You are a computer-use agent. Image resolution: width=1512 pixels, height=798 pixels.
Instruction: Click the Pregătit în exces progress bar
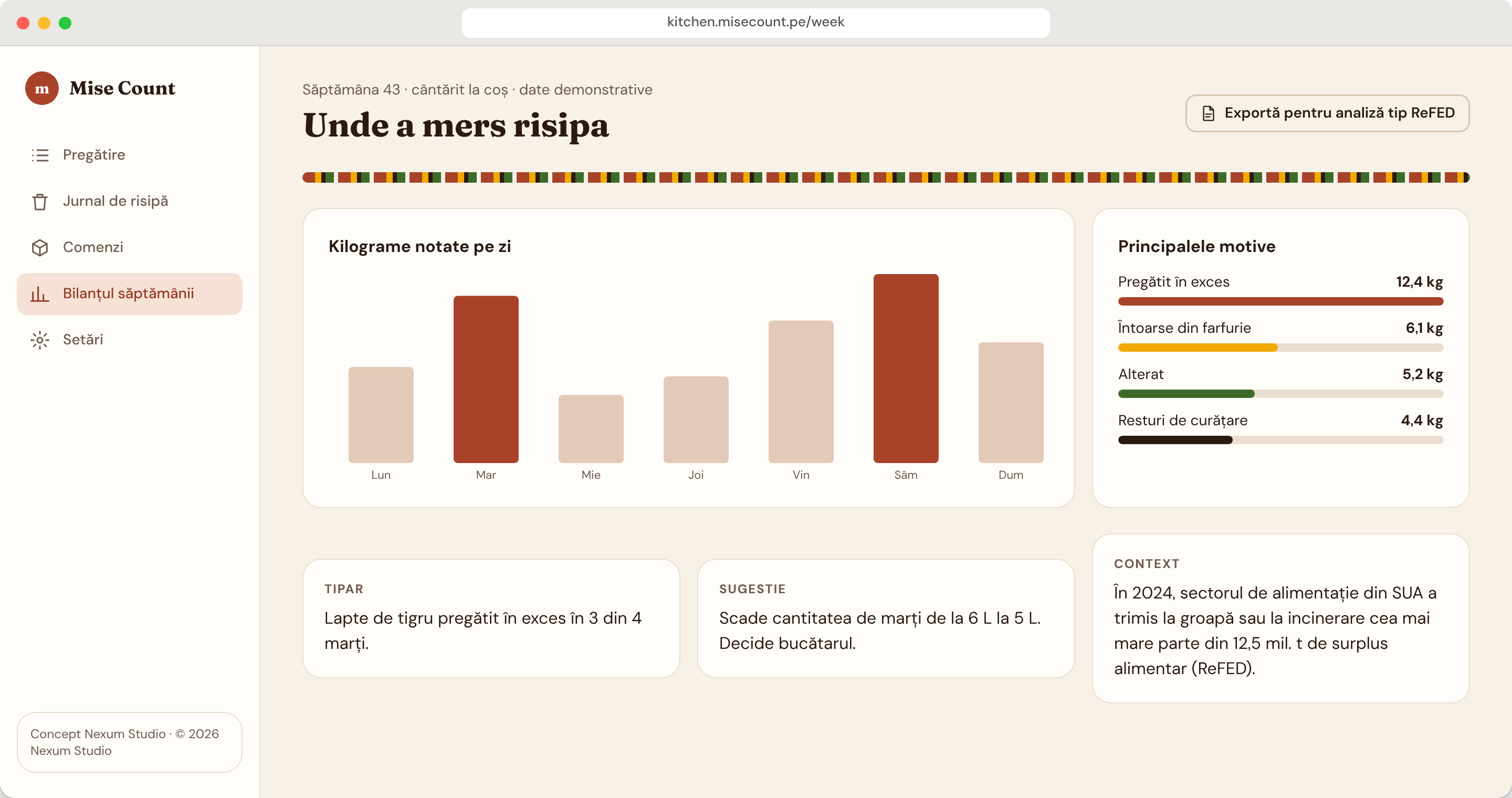click(1281, 301)
